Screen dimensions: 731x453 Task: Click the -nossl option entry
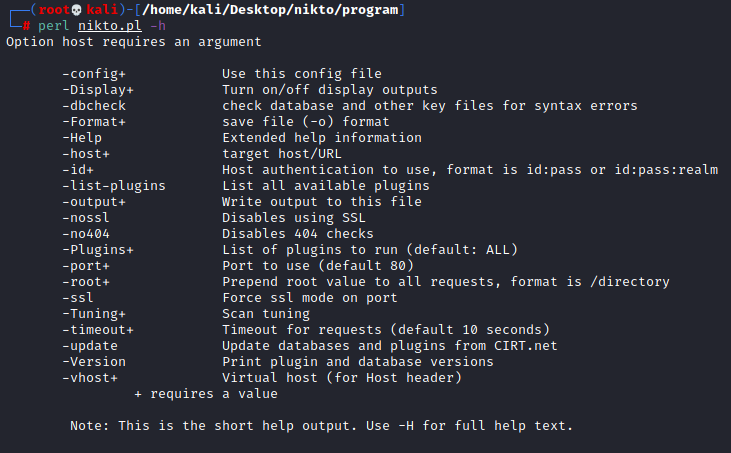86,217
